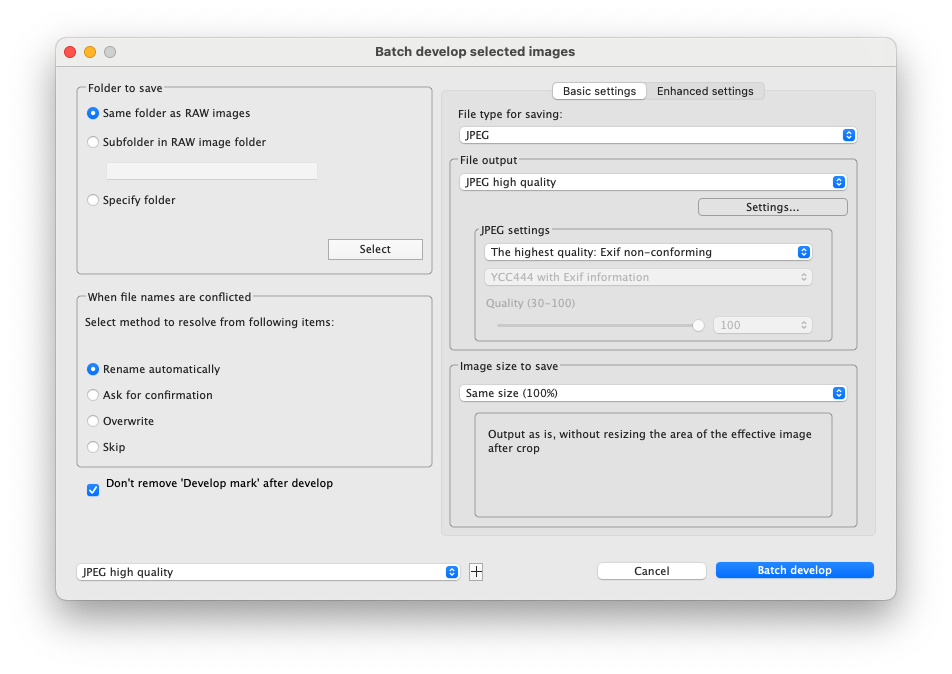Image resolution: width=952 pixels, height=674 pixels.
Task: Choose 'Subfolder in RAW image folder' option
Action: coord(94,142)
